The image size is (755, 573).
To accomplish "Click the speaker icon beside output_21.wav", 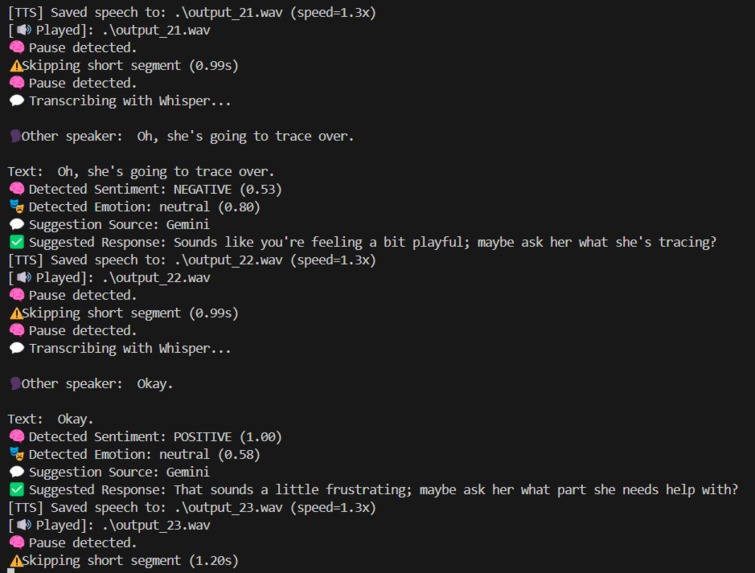I will 24,30.
